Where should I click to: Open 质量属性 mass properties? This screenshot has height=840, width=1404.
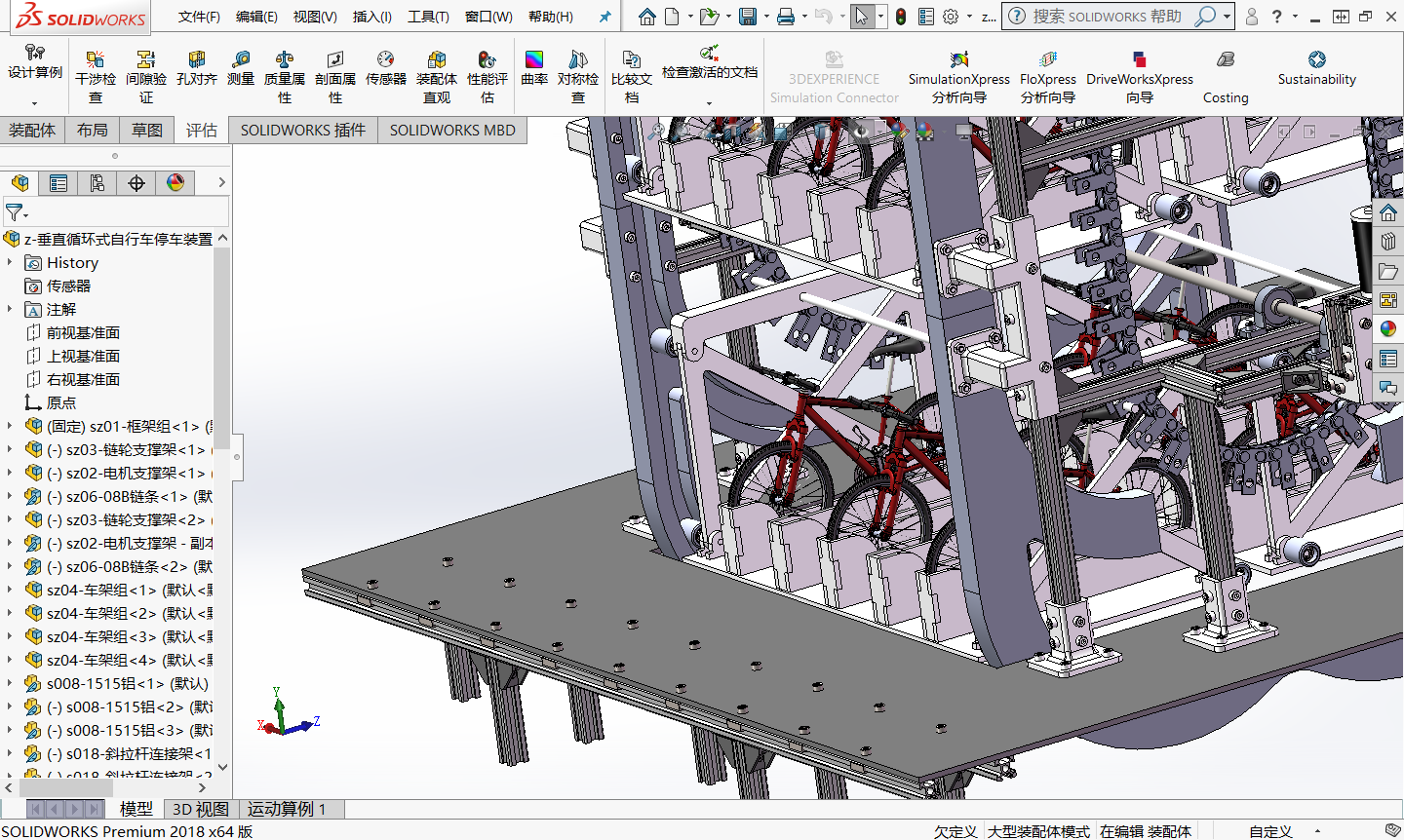(x=285, y=76)
